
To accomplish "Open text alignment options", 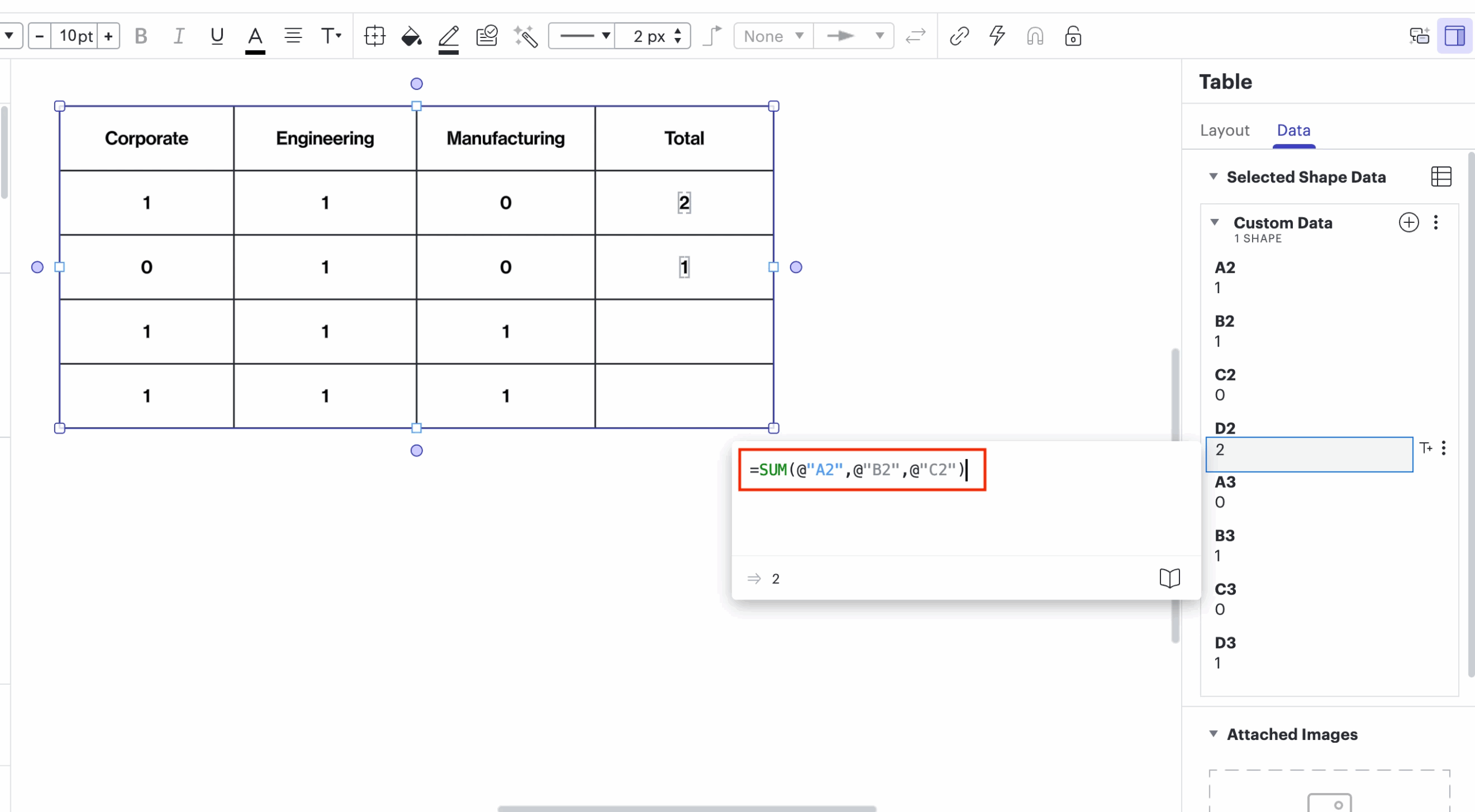I will click(x=293, y=36).
